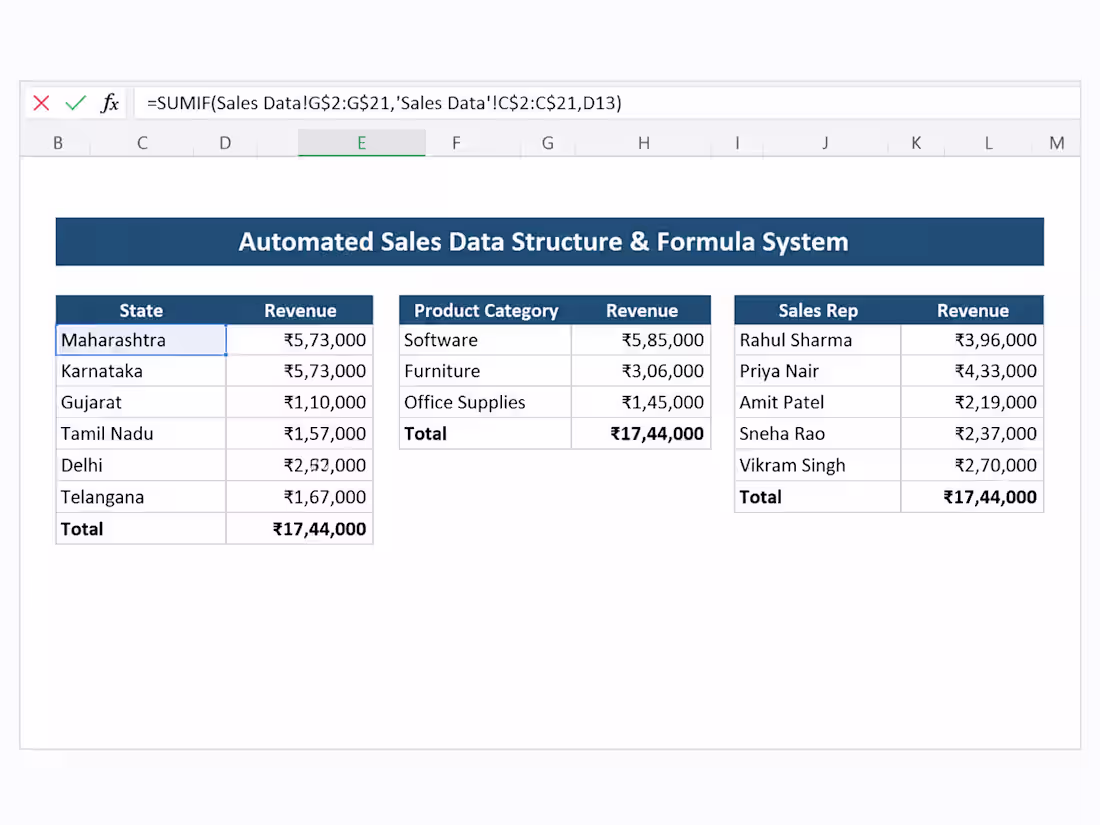Select Furniture revenue ₹3,06,000 cell

tap(641, 371)
